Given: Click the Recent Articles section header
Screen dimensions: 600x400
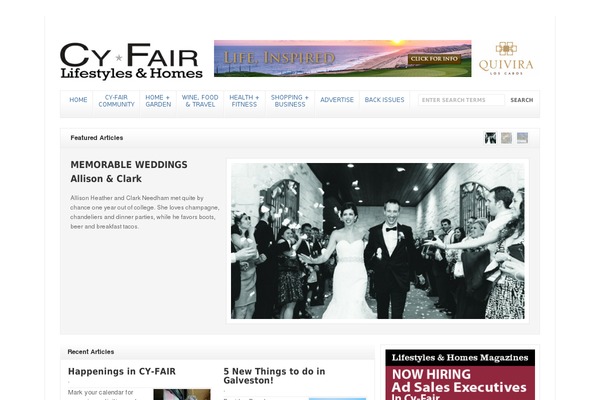Looking at the screenshot, I should point(91,352).
